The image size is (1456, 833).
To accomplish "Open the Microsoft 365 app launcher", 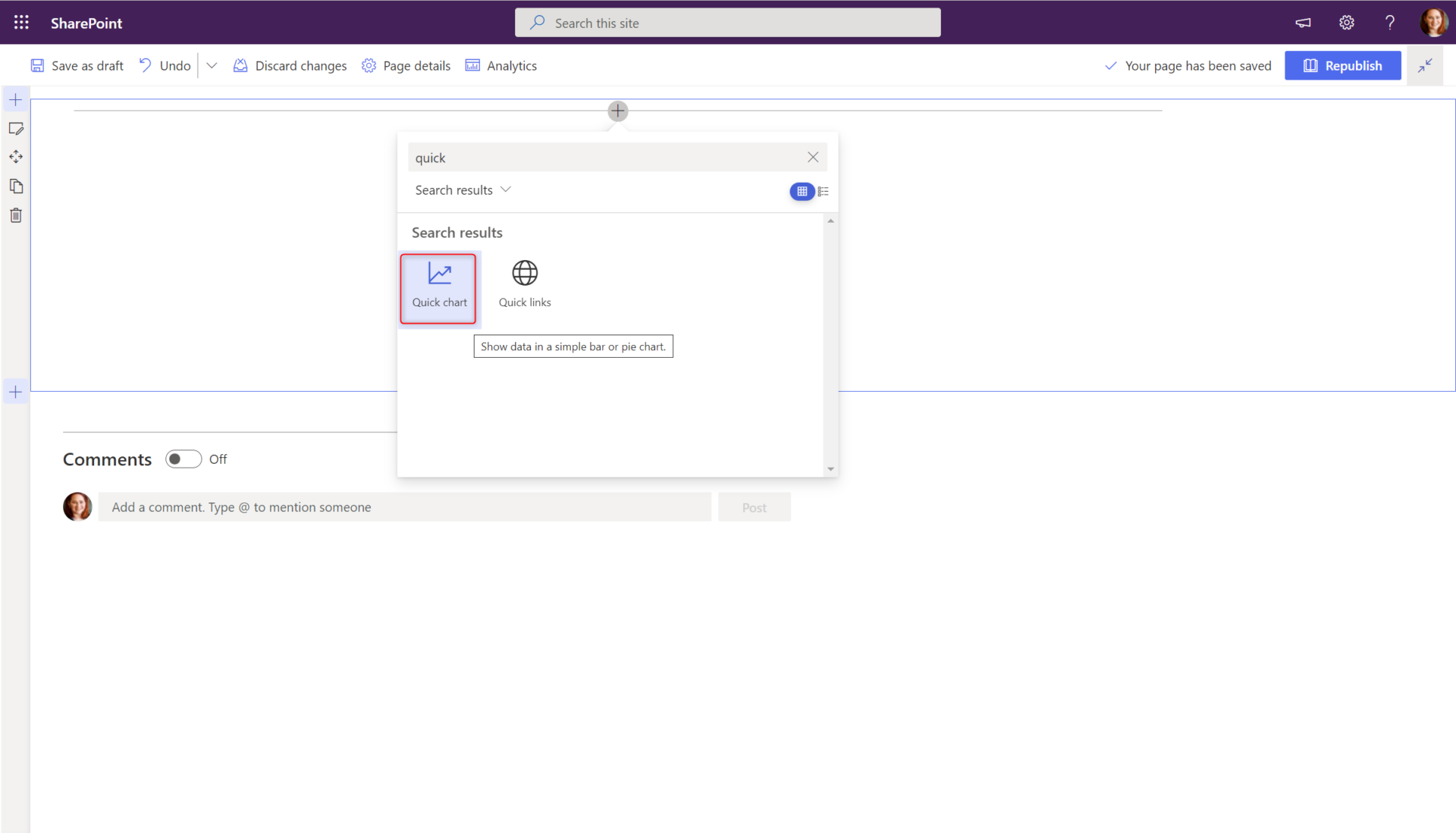I will click(21, 22).
